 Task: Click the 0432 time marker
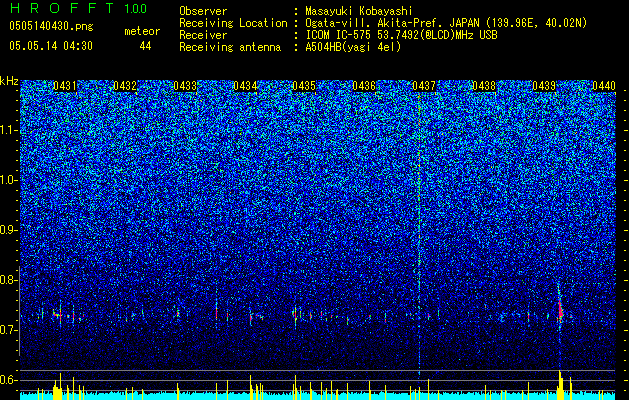coord(125,86)
